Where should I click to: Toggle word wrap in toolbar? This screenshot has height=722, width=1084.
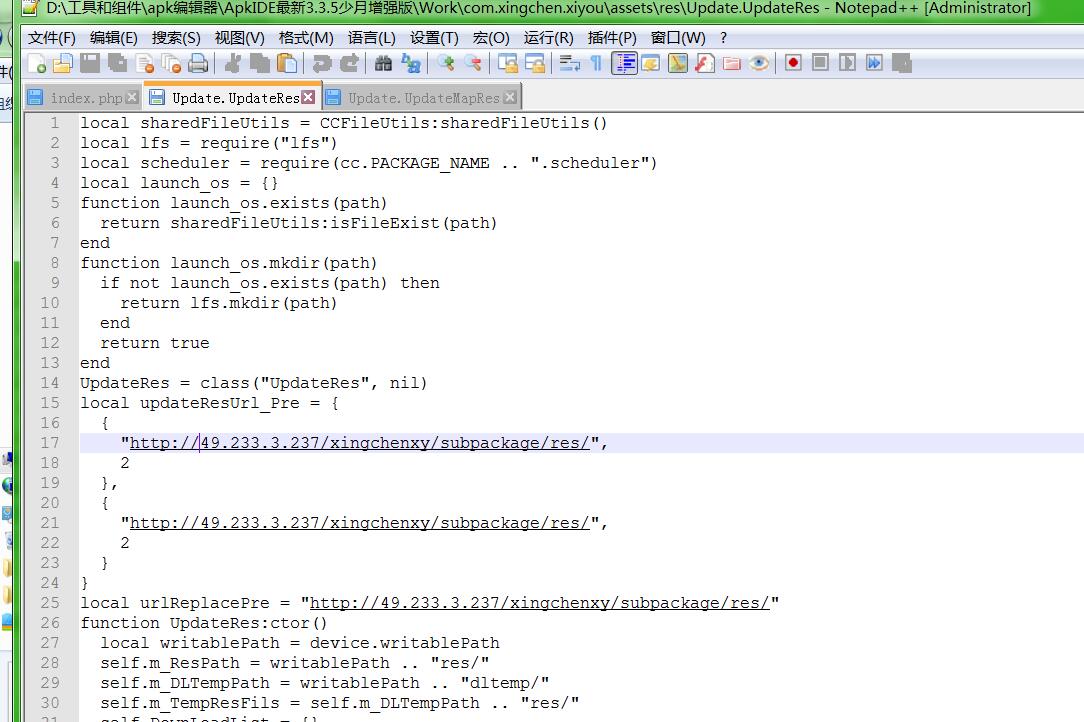pyautogui.click(x=570, y=64)
